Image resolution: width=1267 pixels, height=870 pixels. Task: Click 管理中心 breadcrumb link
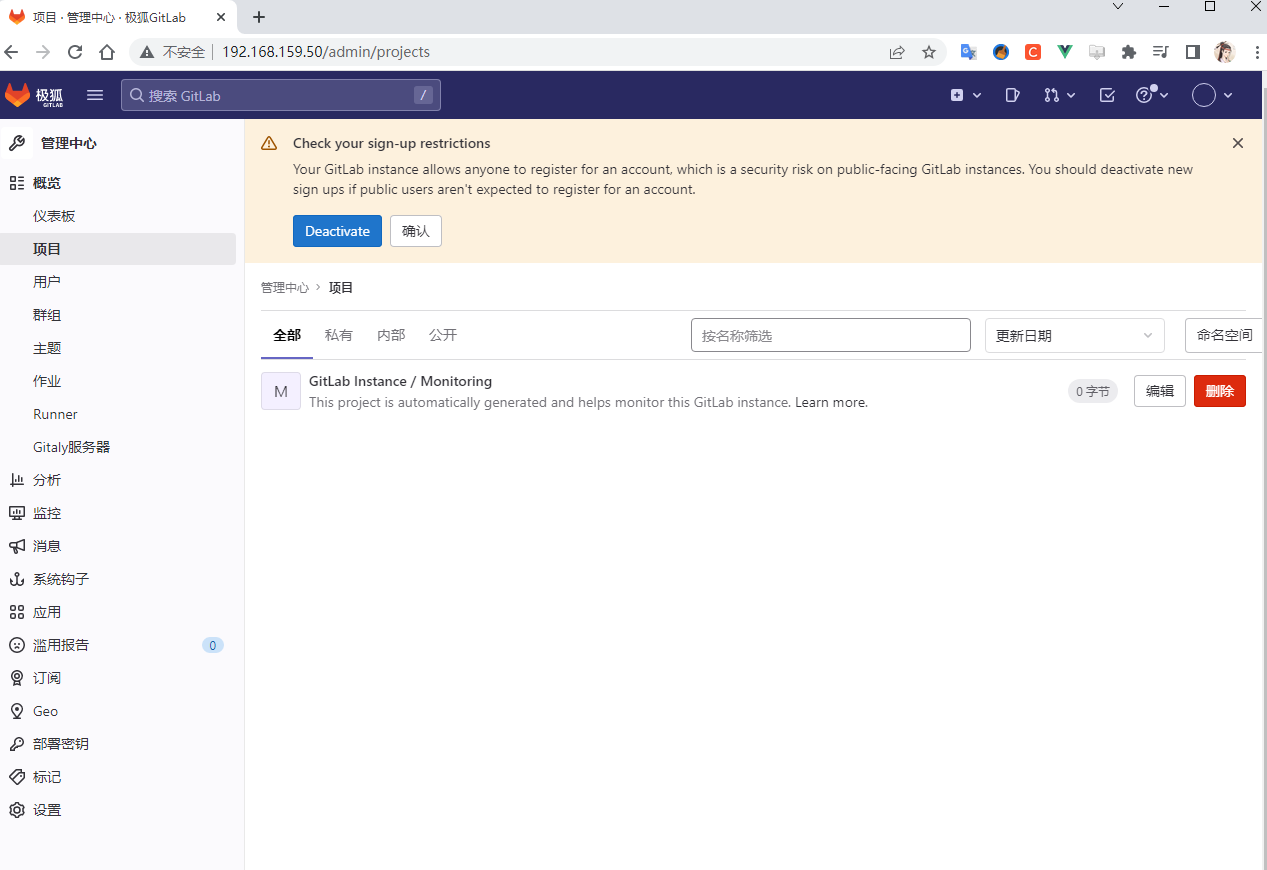click(285, 287)
